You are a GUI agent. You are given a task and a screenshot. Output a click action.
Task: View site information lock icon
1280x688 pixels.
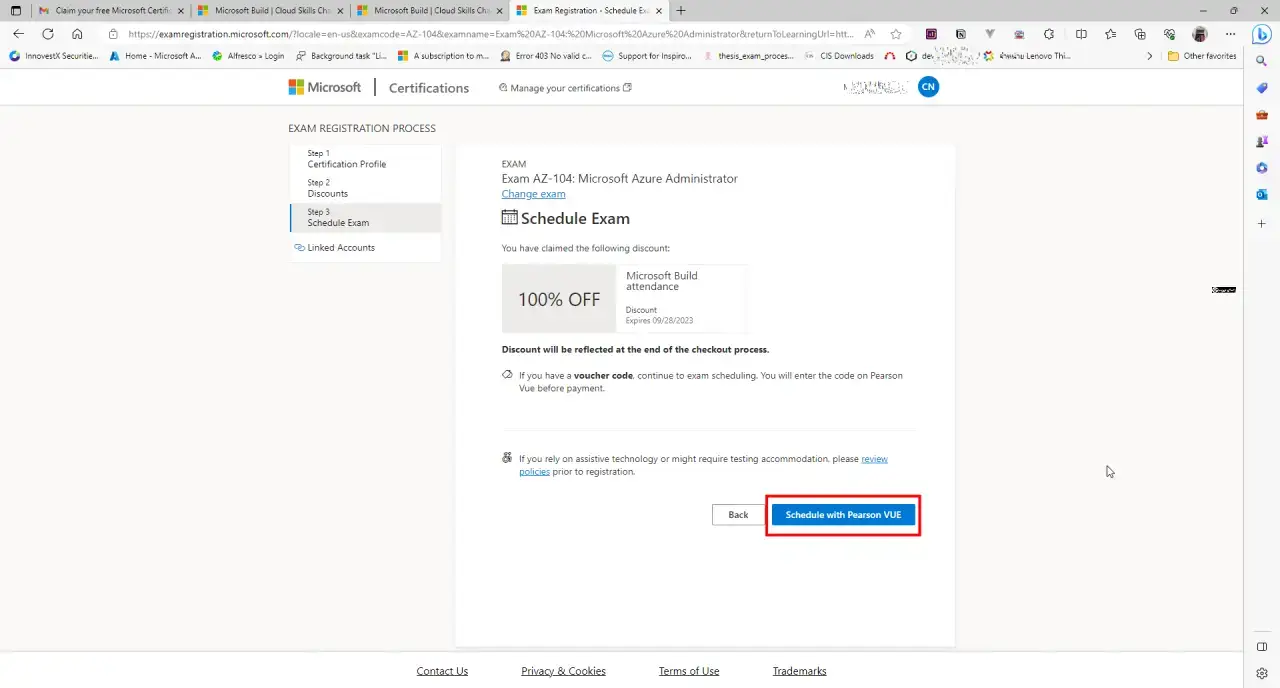113,34
